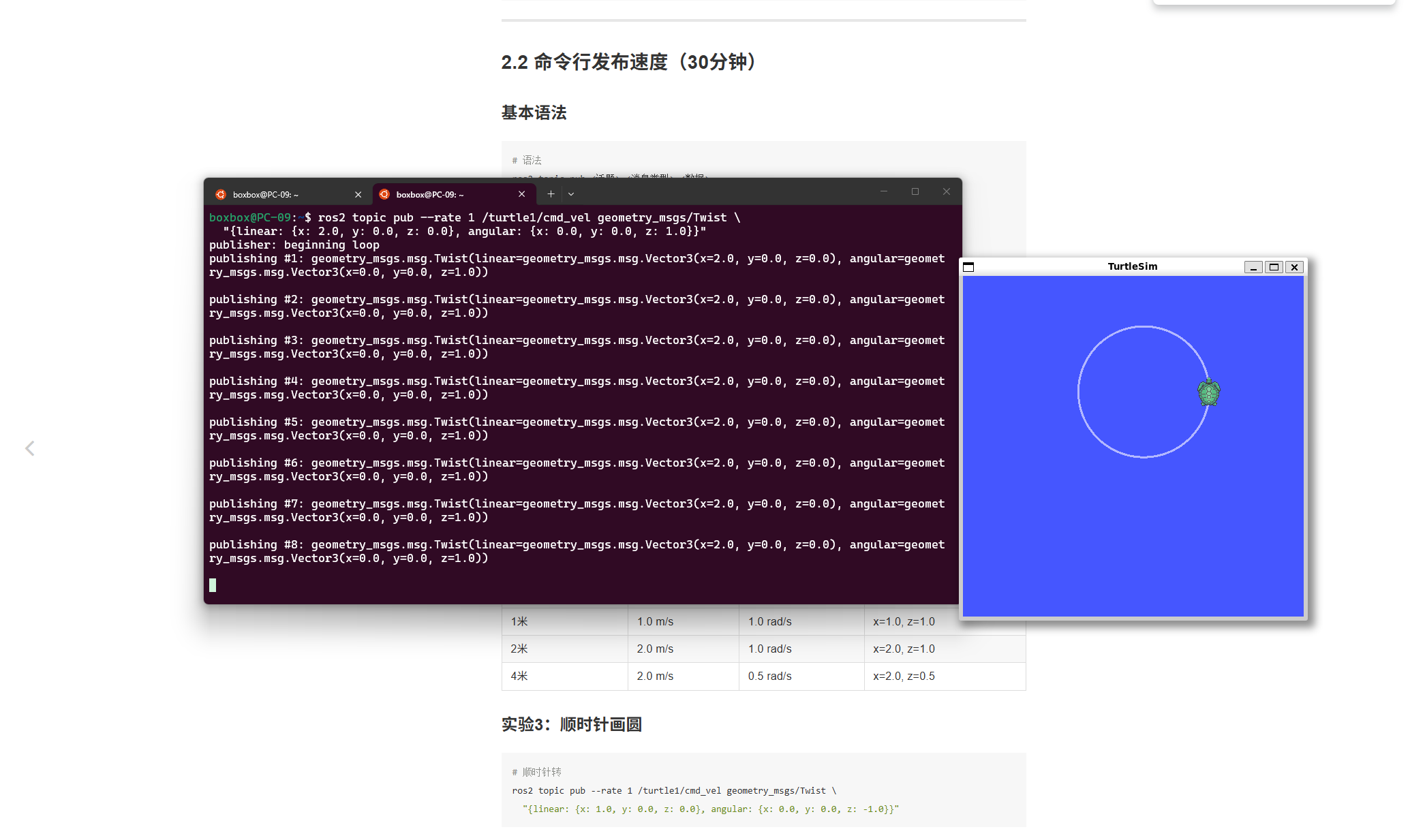
Task: Click Ubuntu icon on second terminal tab
Action: pyautogui.click(x=384, y=194)
